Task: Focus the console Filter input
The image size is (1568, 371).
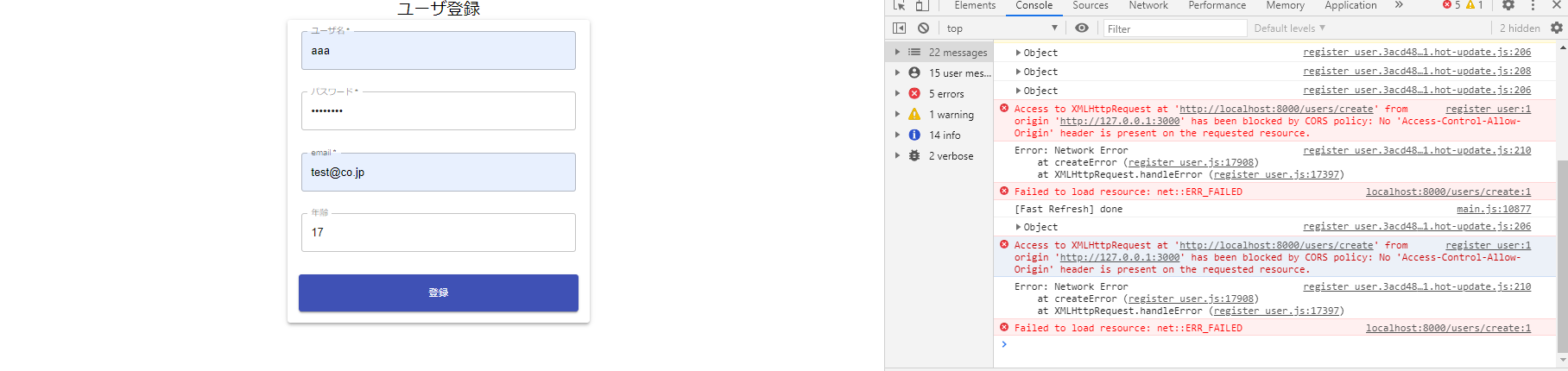Action: pyautogui.click(x=1175, y=28)
